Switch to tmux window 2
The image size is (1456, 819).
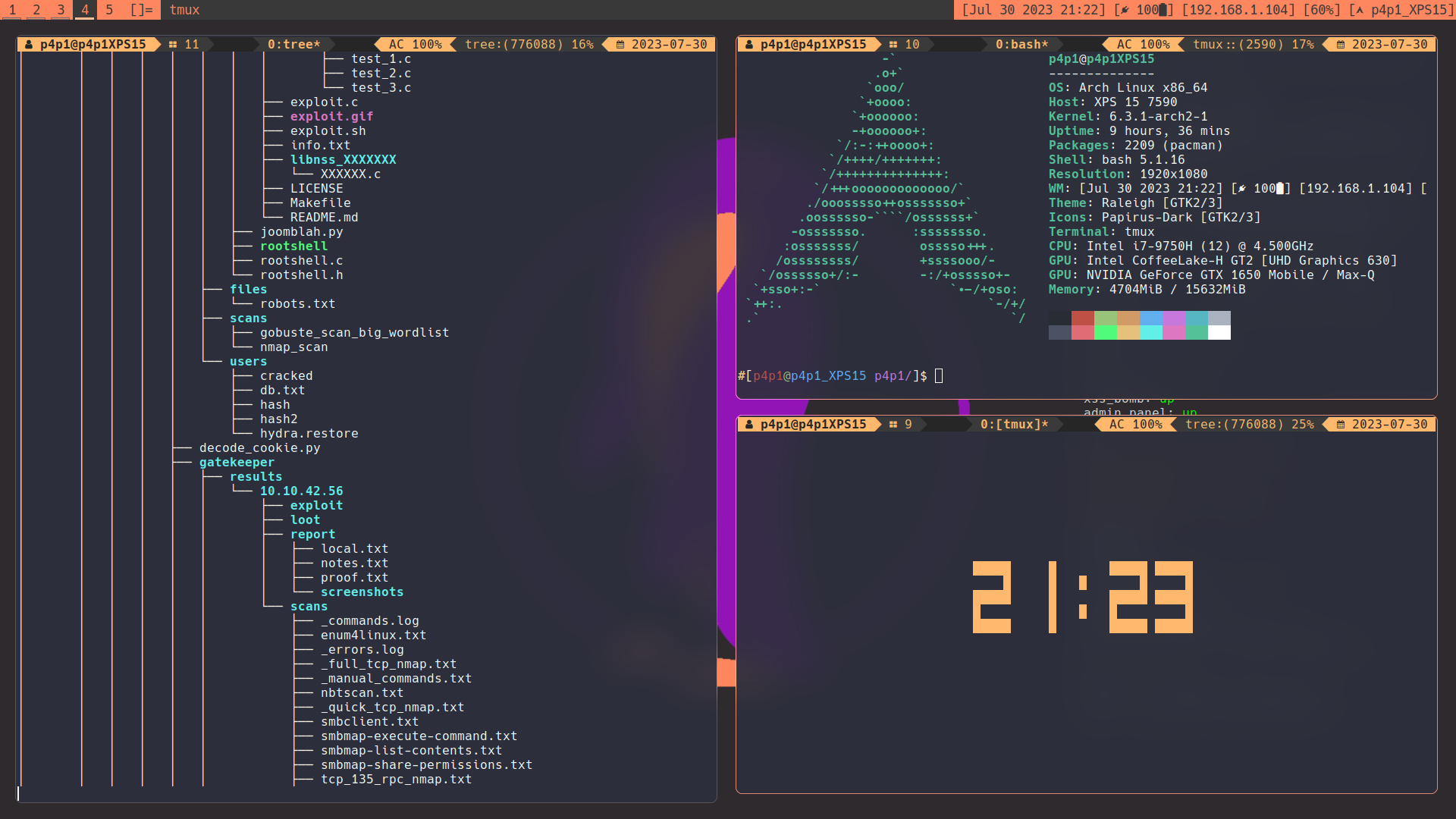[36, 10]
